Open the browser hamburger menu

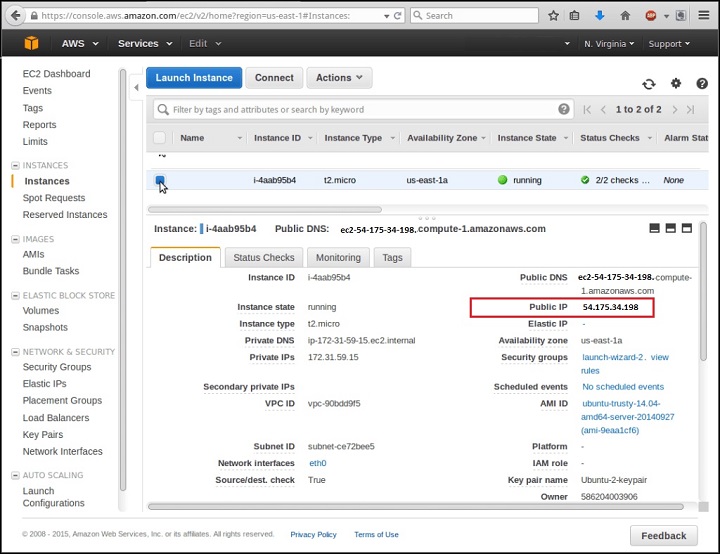704,15
